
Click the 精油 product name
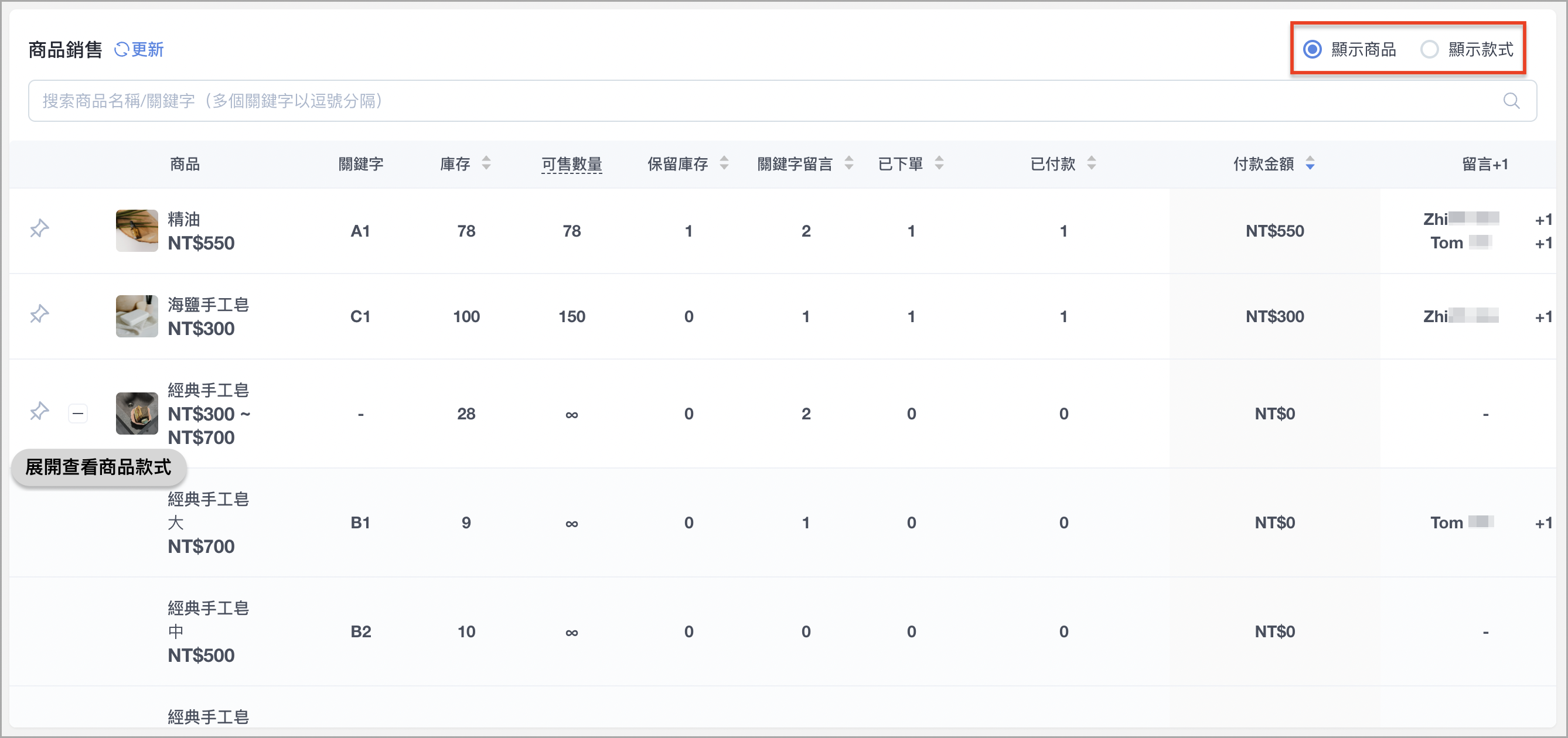[x=184, y=219]
